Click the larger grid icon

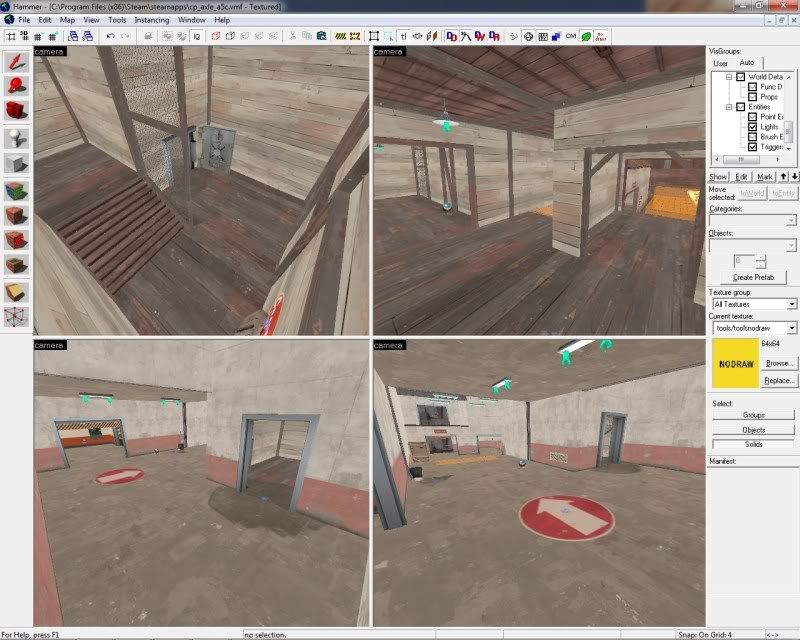53,36
